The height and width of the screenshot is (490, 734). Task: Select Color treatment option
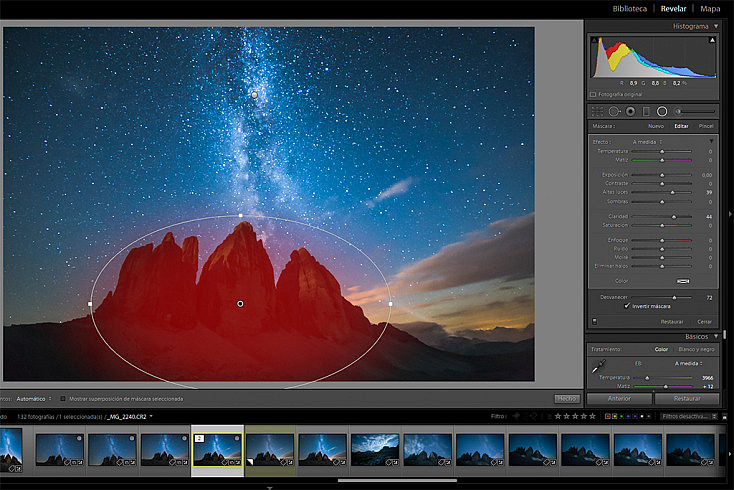click(661, 349)
